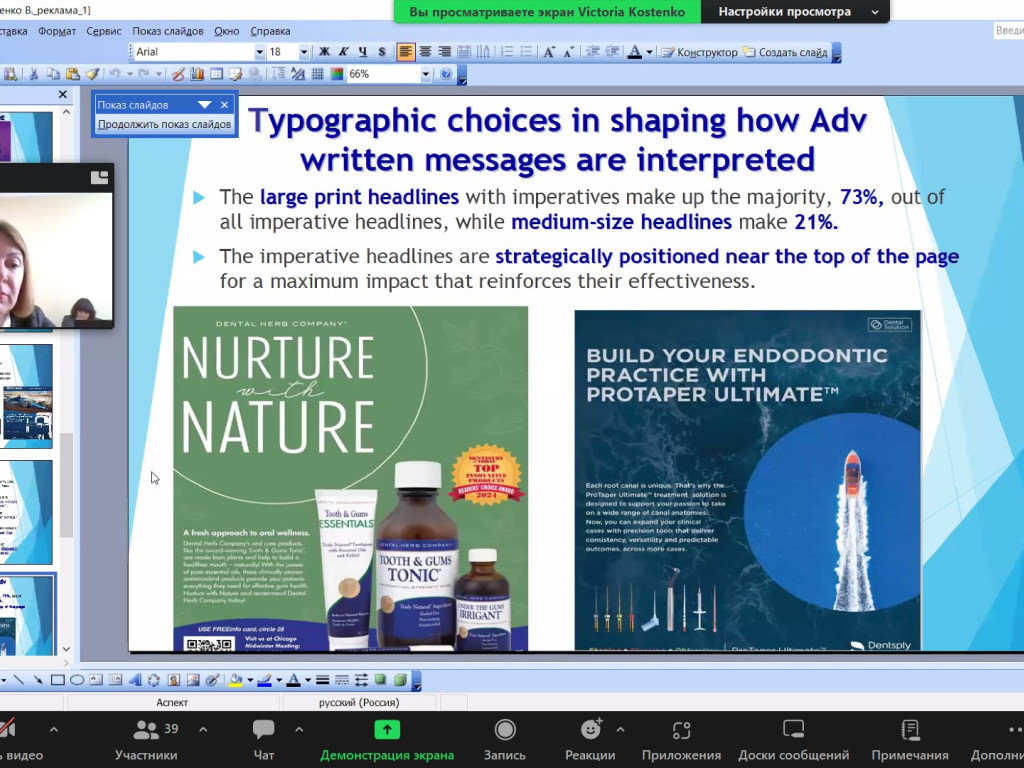Click the Copy icon

[x=53, y=74]
